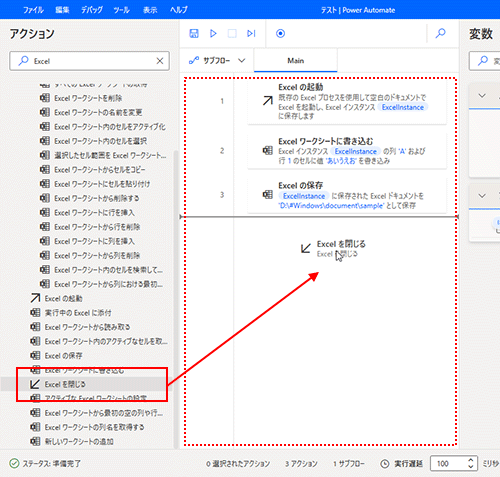Decrease 実行遅延 with the stepper down arrow
The width and height of the screenshot is (500, 477).
471,467
